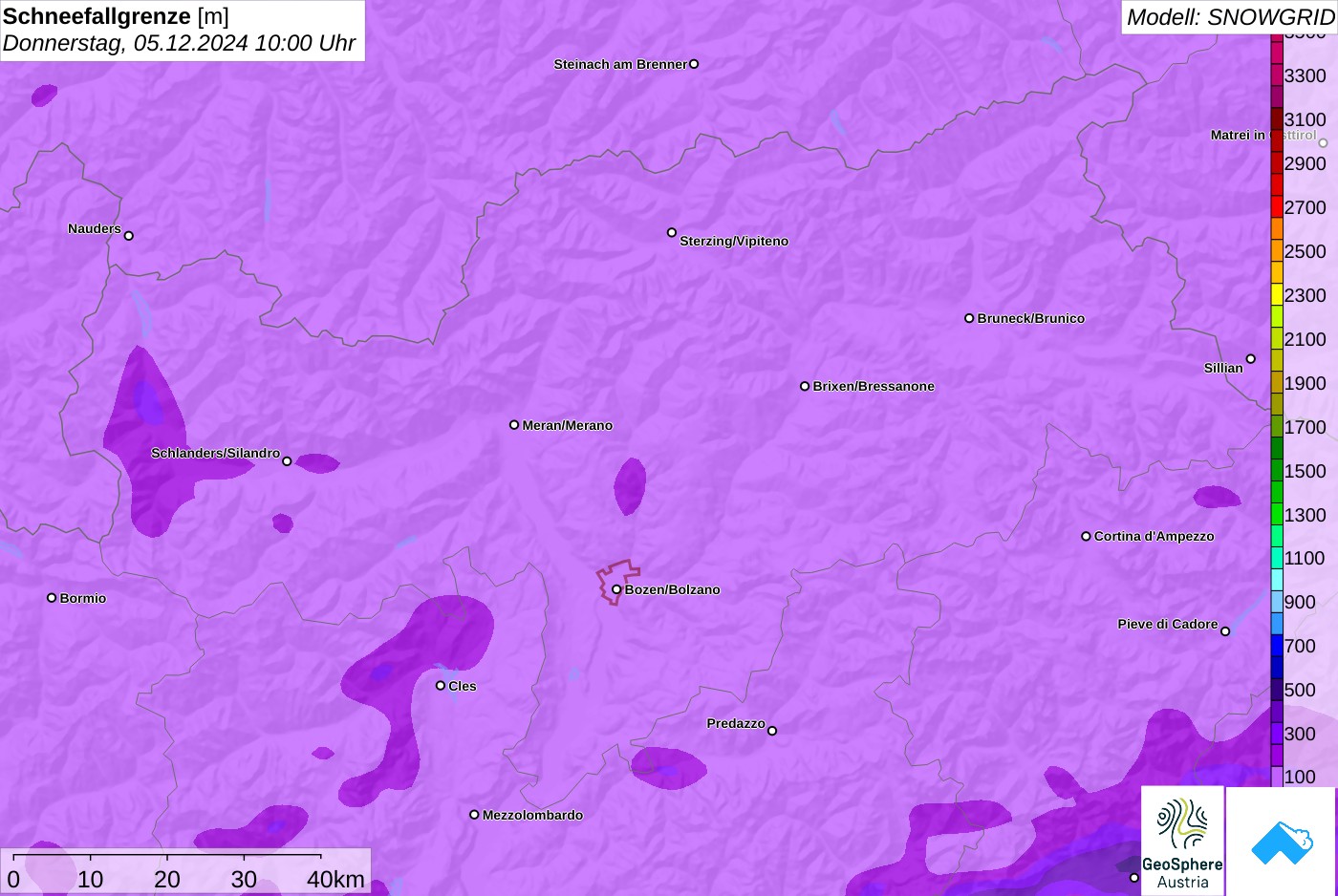Click the red 2700 legend swatch

click(1277, 207)
